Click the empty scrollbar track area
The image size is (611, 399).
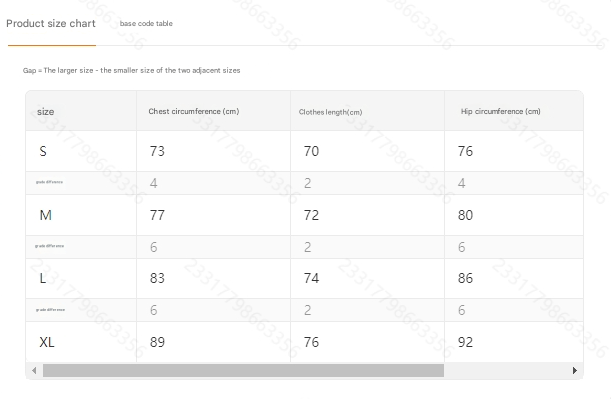pyautogui.click(x=507, y=371)
